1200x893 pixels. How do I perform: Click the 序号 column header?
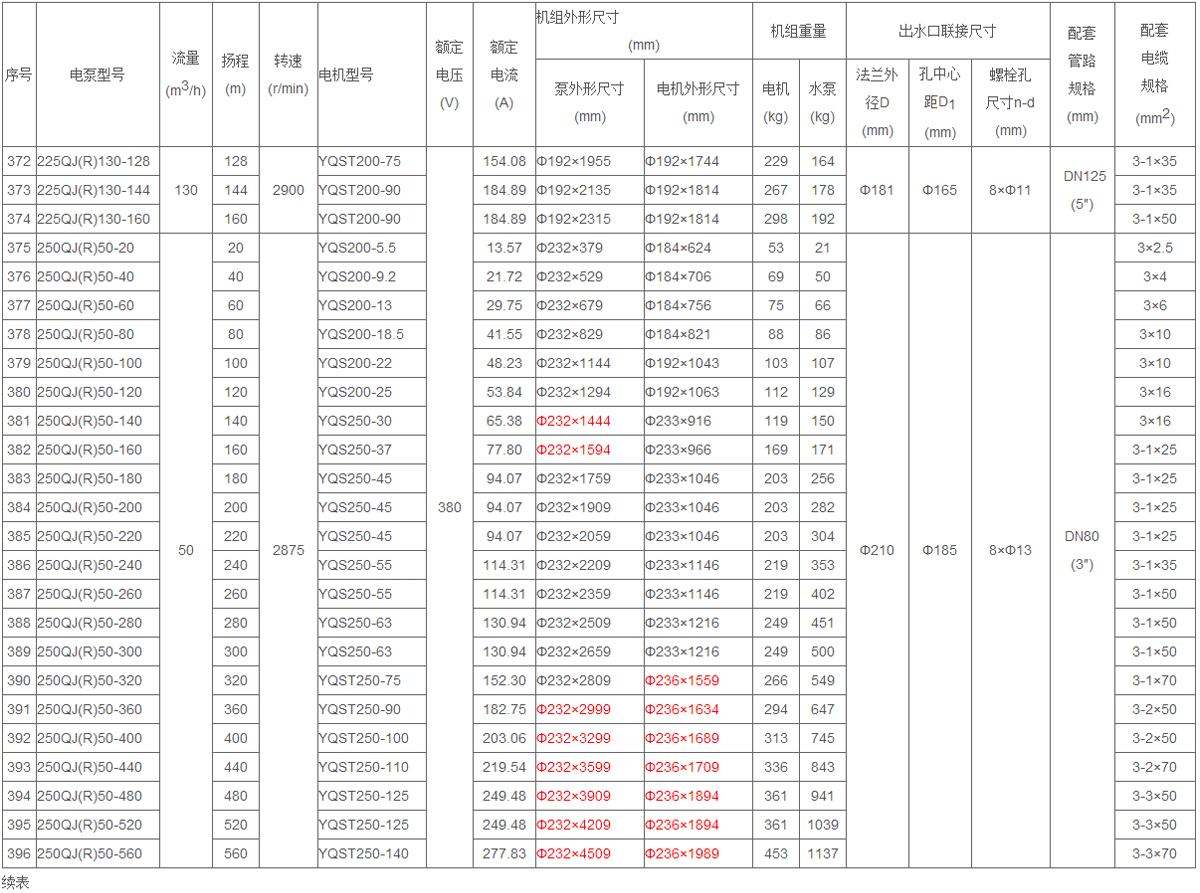(x=19, y=74)
